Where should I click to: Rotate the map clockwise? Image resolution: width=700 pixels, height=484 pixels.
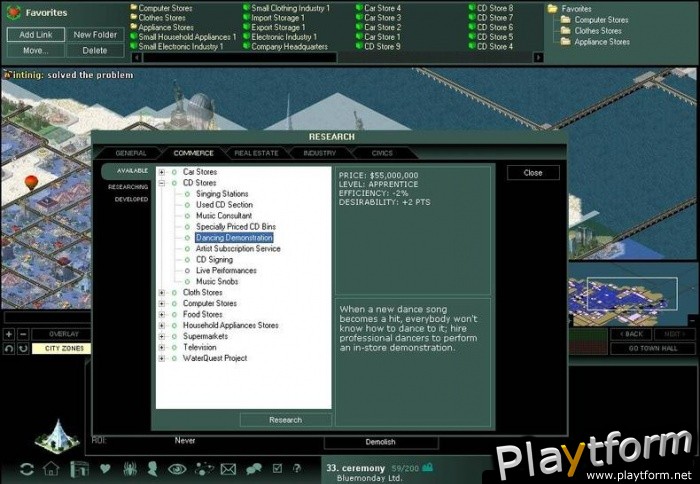pos(23,348)
